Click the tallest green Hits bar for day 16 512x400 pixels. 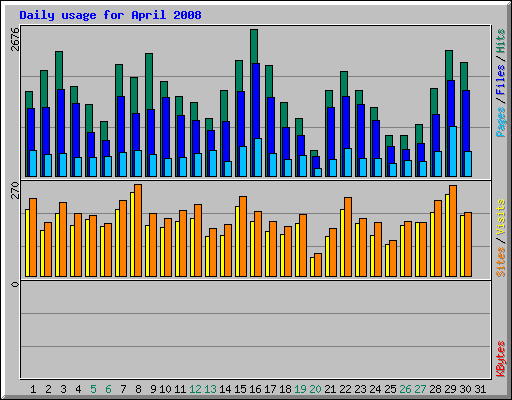pyautogui.click(x=254, y=46)
